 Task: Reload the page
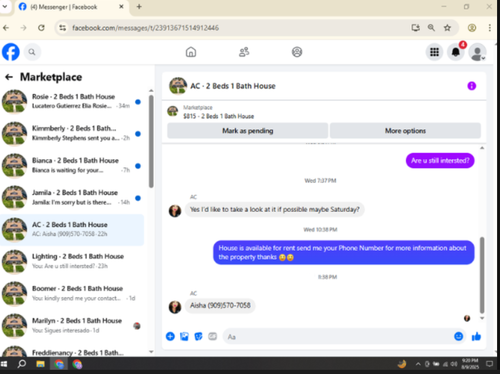41,28
